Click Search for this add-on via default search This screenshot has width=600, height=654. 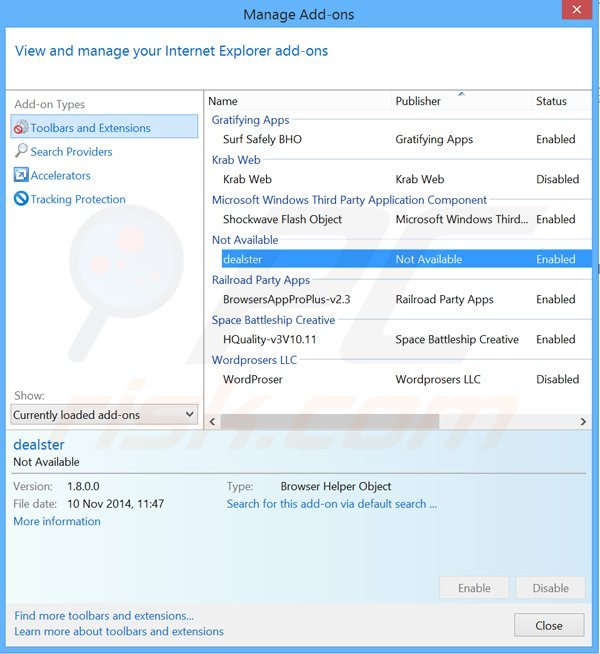coord(331,504)
